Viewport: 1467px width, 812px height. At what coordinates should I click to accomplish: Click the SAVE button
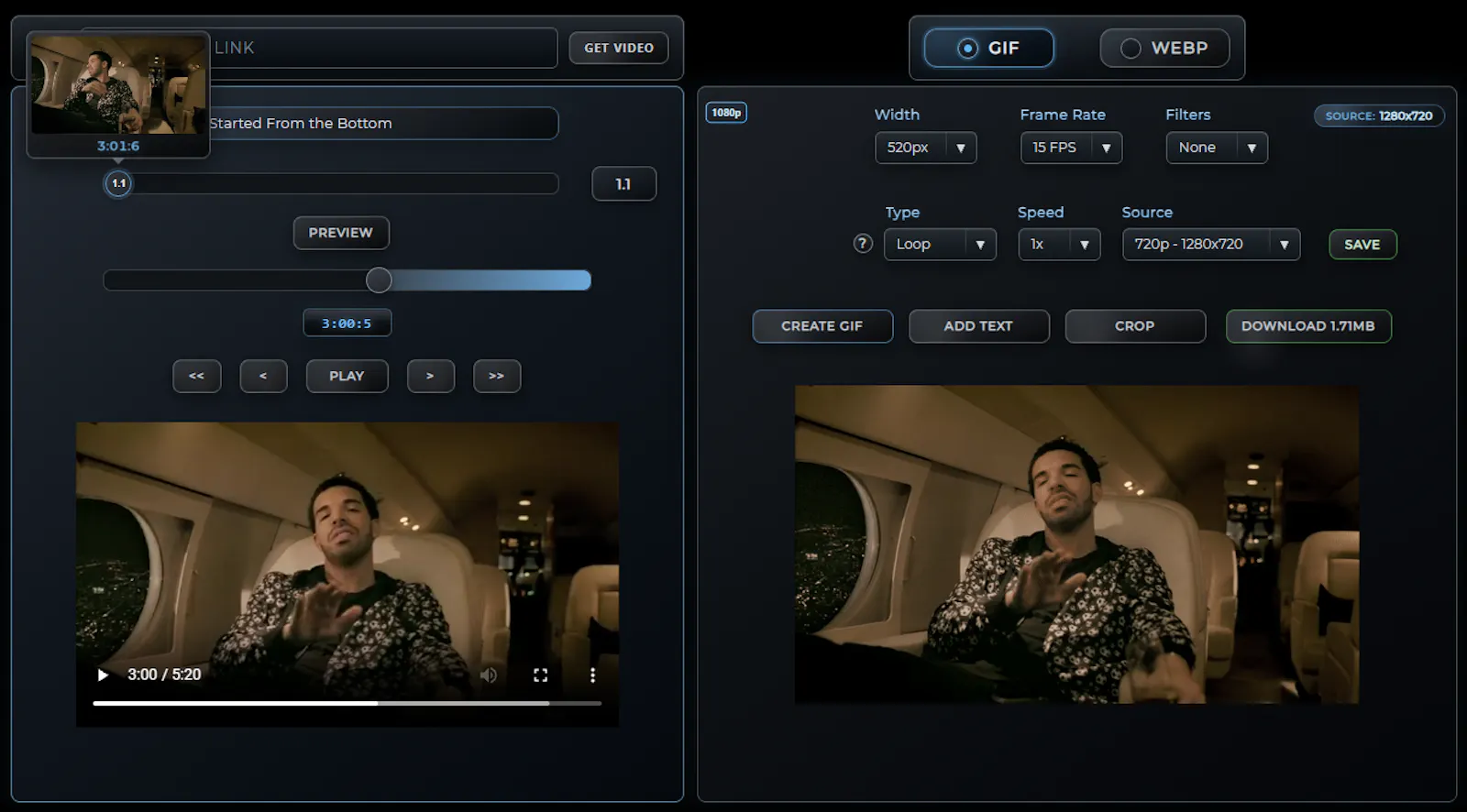coord(1362,245)
